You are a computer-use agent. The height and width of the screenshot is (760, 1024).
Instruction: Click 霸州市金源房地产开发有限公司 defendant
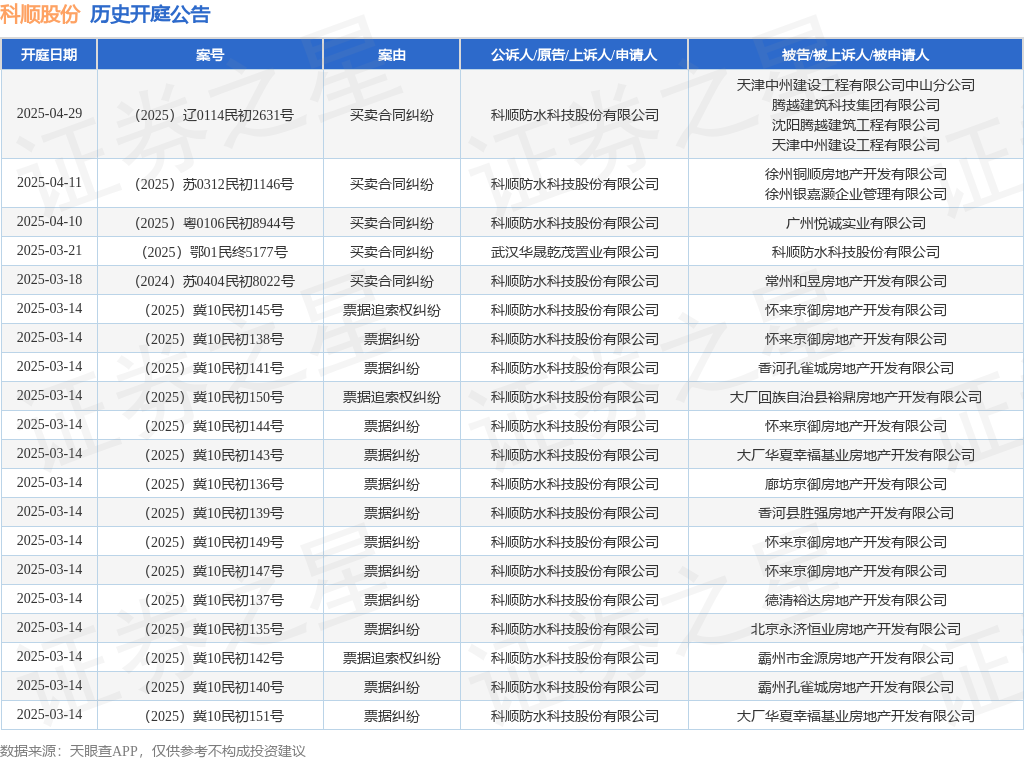[x=856, y=658]
